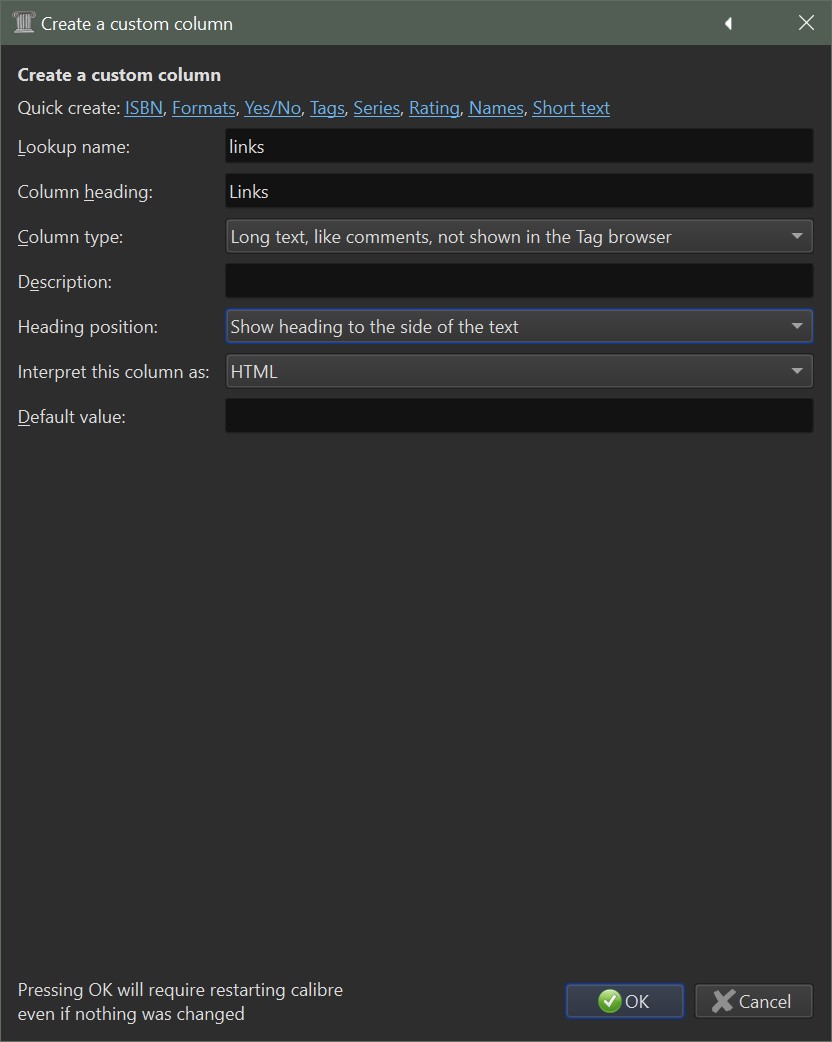Viewport: 832px width, 1042px height.
Task: Click the left-pointing triangle title bar icon
Action: pos(728,23)
